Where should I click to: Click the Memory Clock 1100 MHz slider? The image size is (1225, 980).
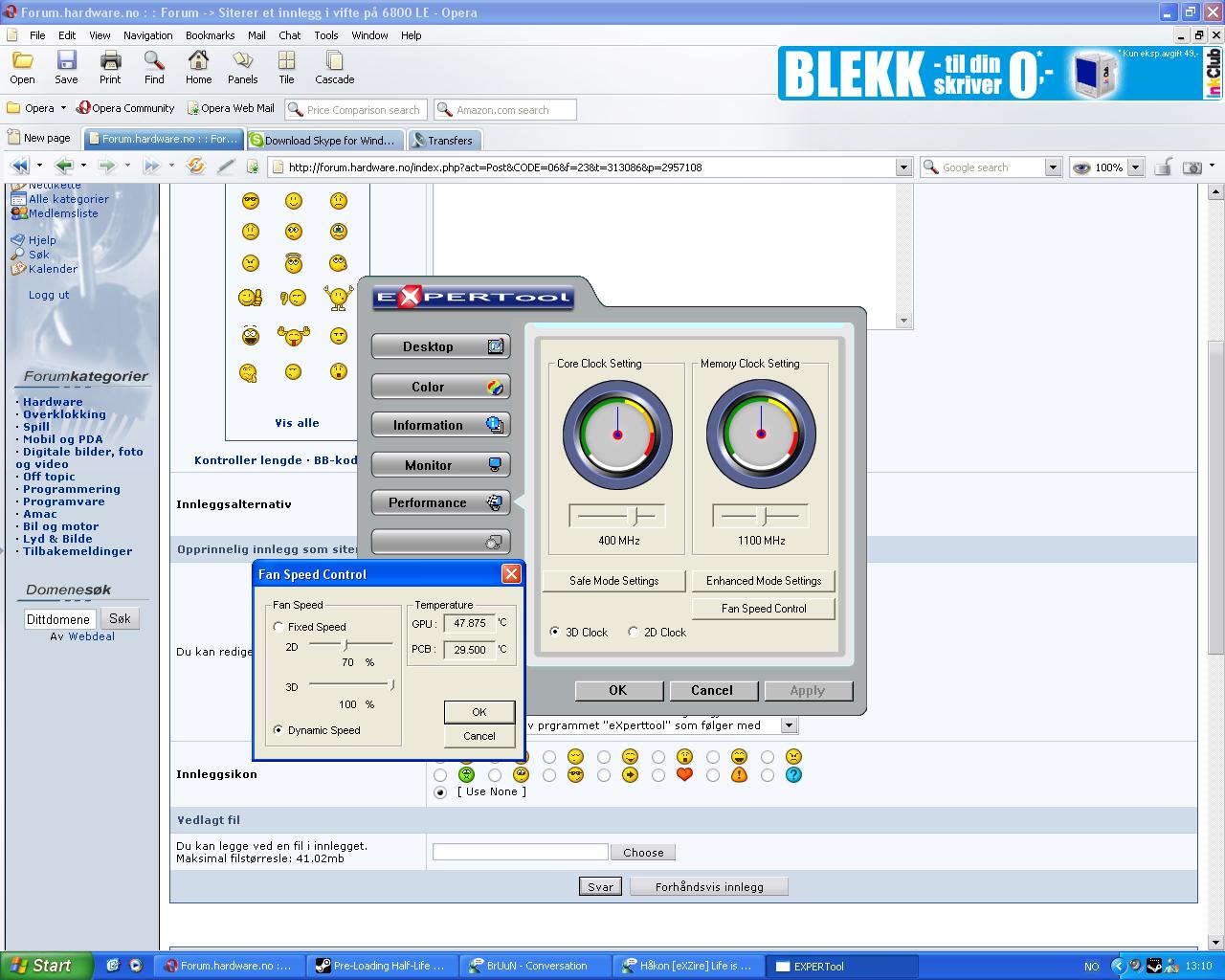(761, 516)
